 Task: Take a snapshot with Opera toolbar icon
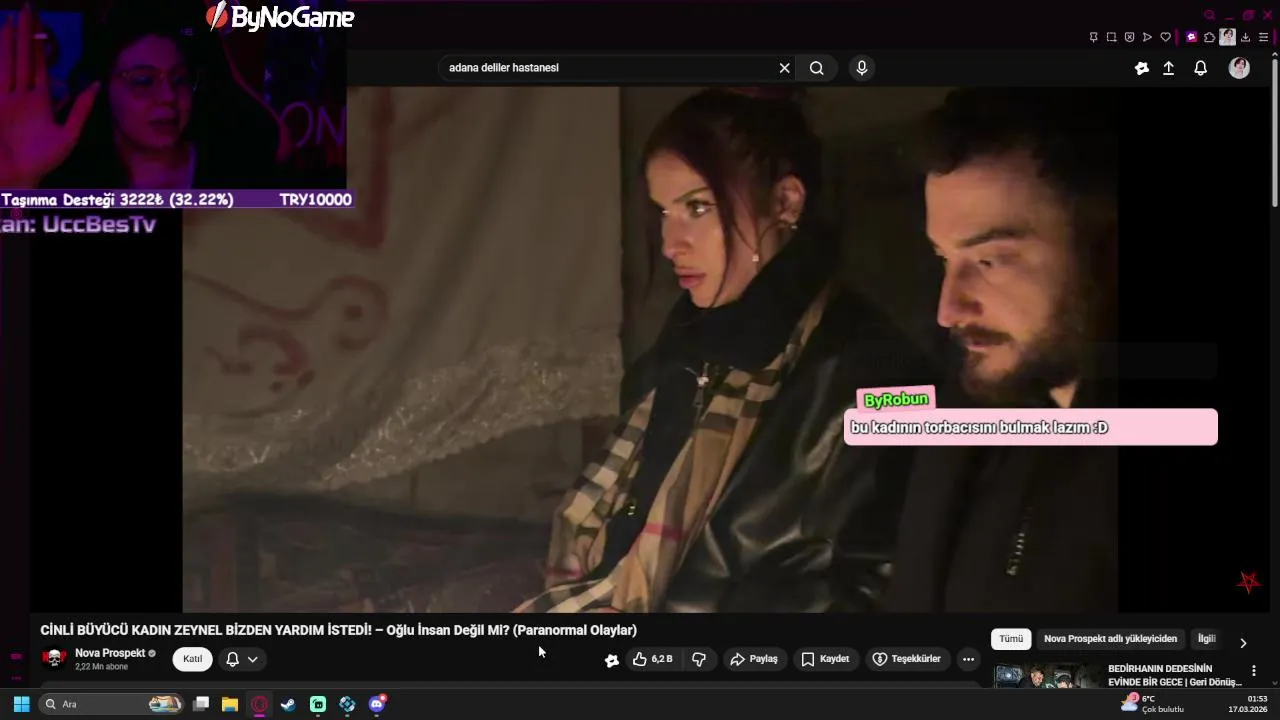1111,37
